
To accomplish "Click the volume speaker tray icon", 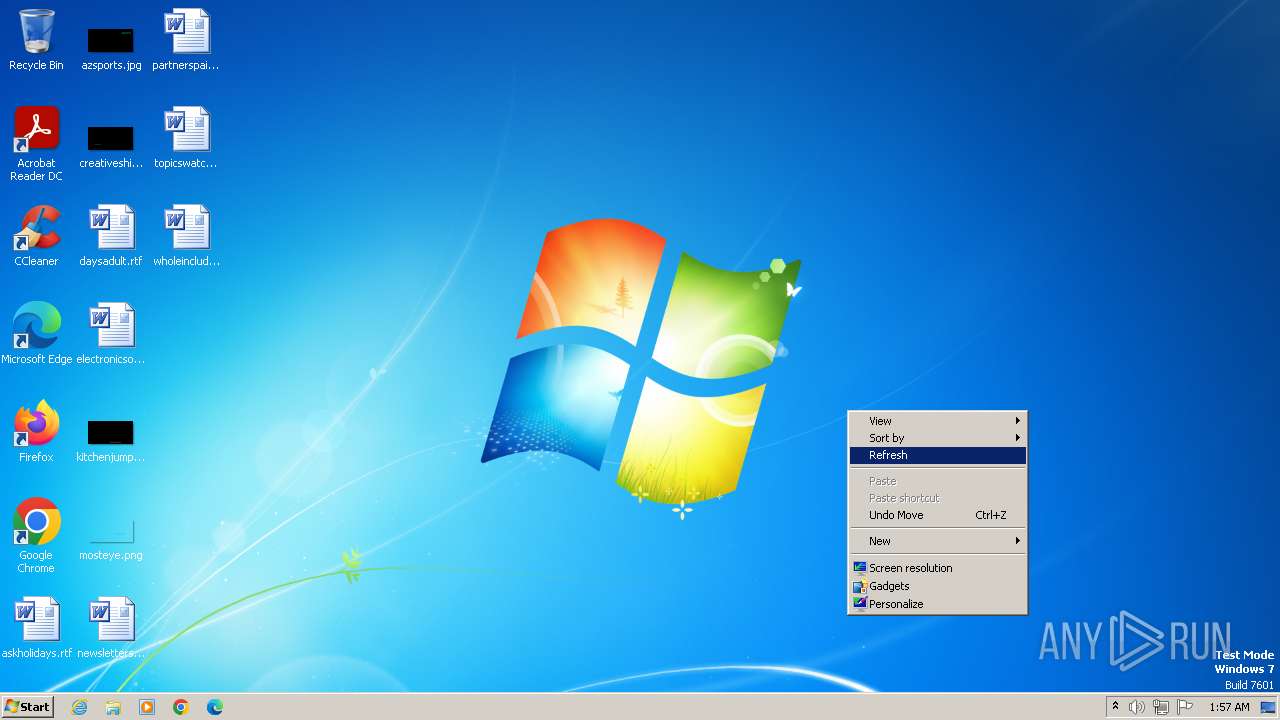I will click(x=1137, y=707).
